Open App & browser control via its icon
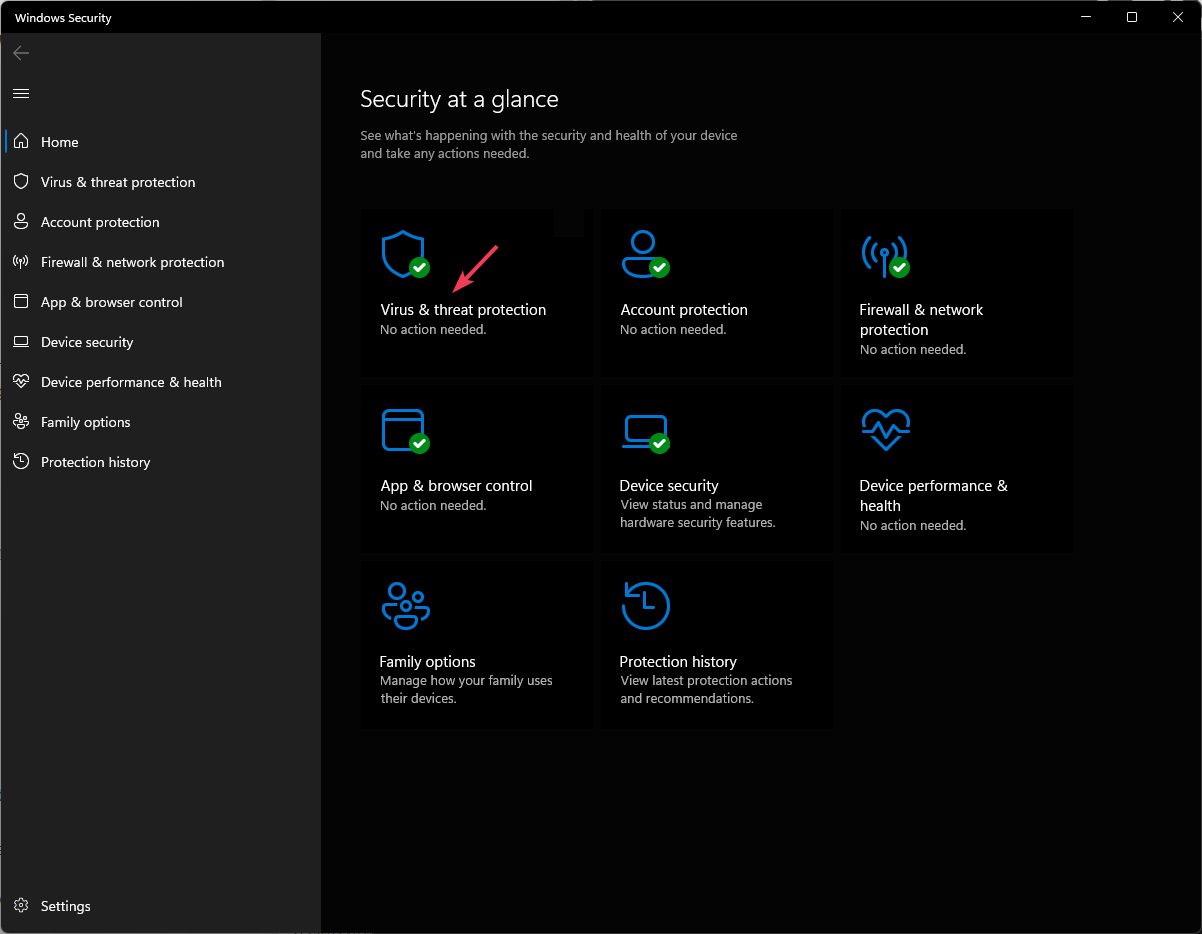Screen dimensions: 1202x934 404,430
